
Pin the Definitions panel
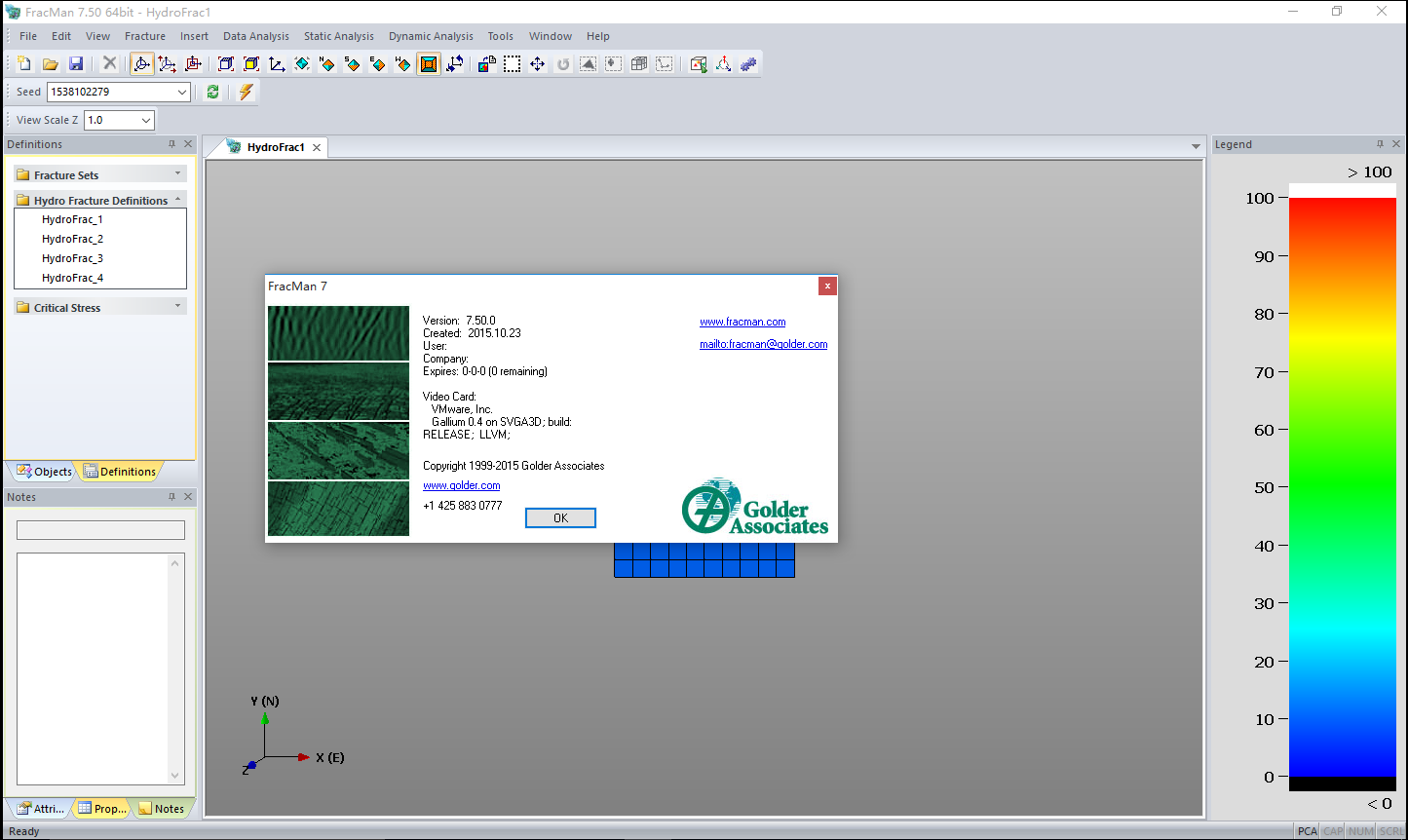pos(171,144)
